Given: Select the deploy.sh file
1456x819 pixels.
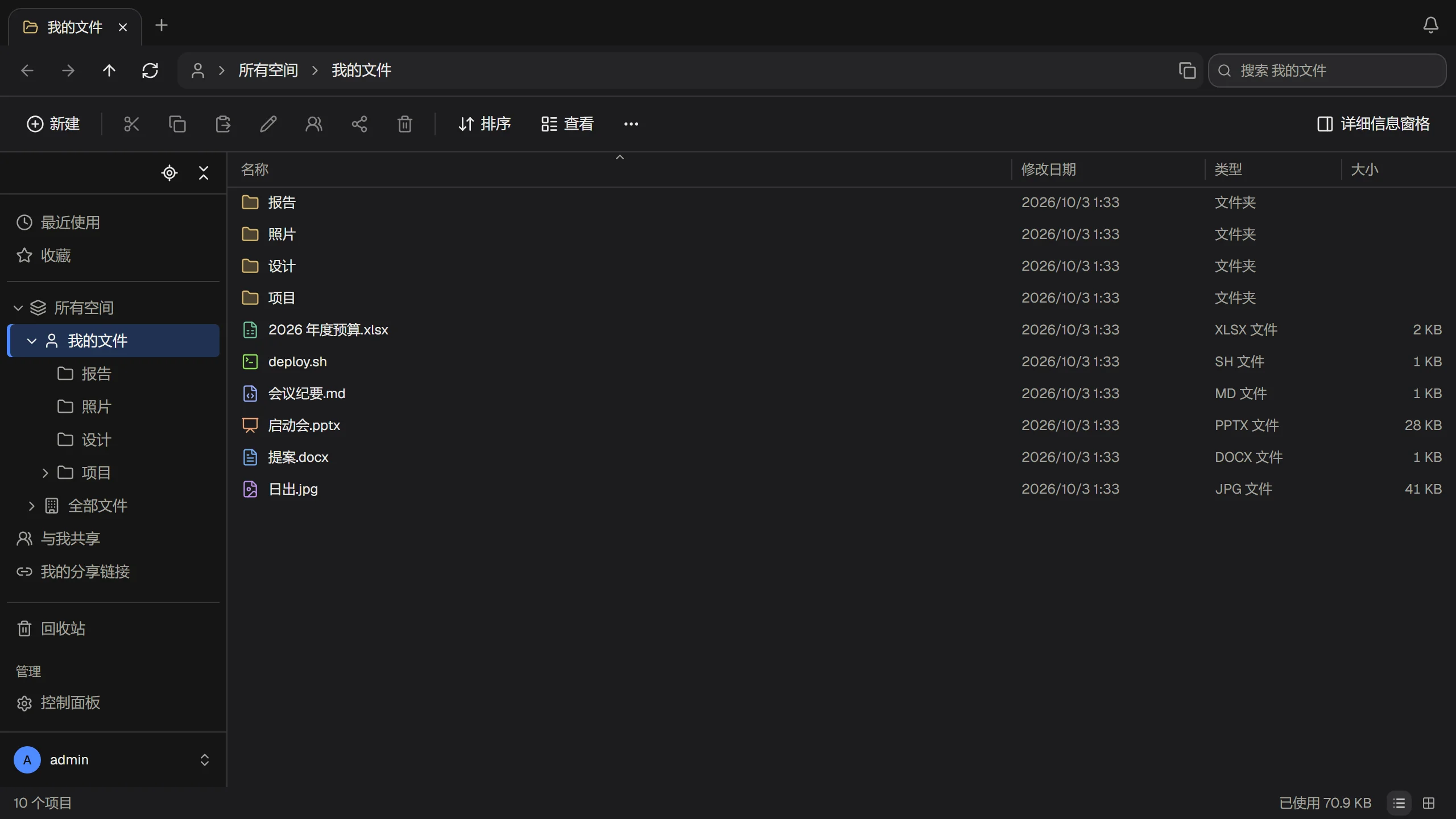Looking at the screenshot, I should click(842, 362).
